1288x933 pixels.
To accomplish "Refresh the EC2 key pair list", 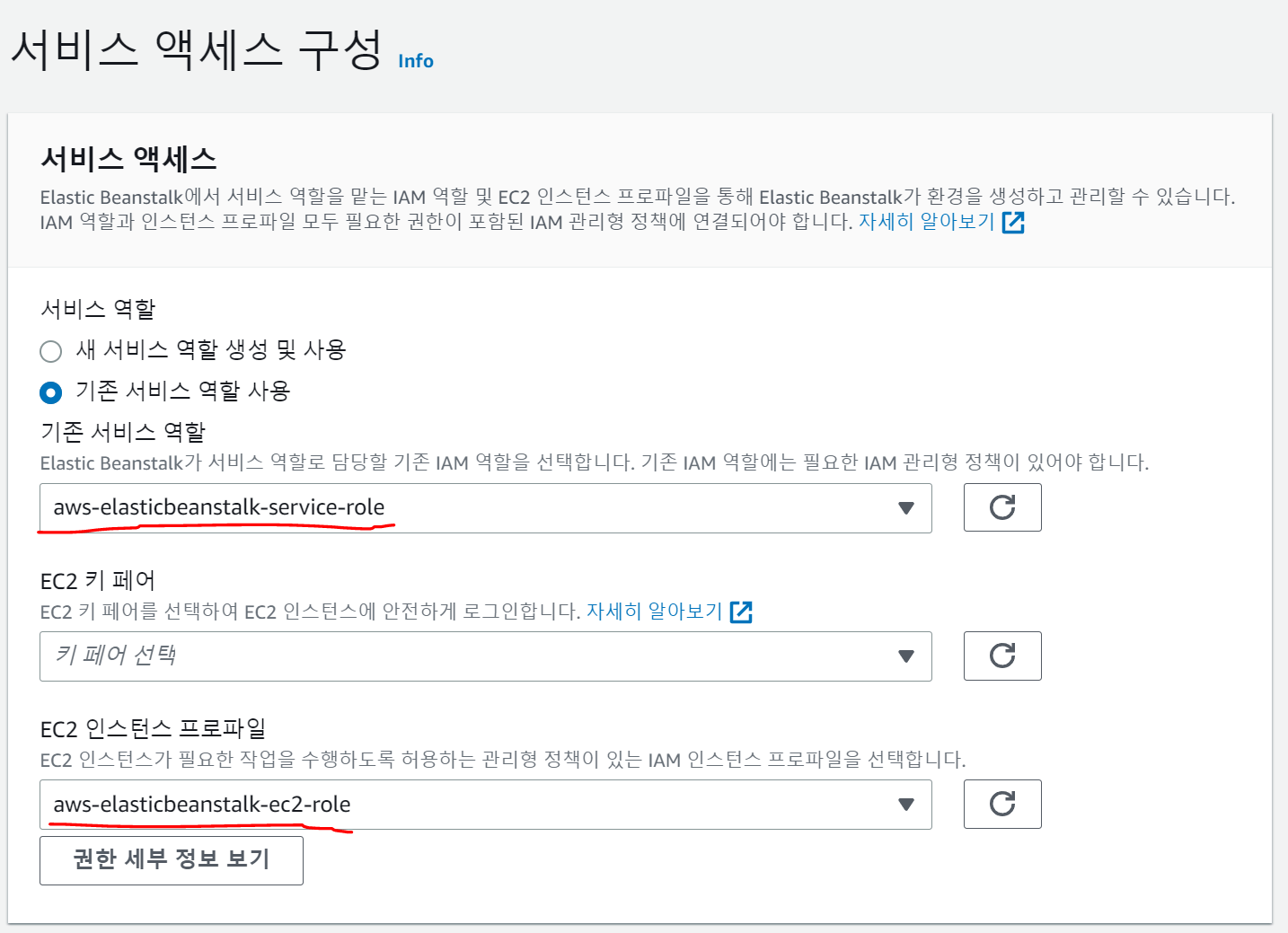I will coord(1001,656).
